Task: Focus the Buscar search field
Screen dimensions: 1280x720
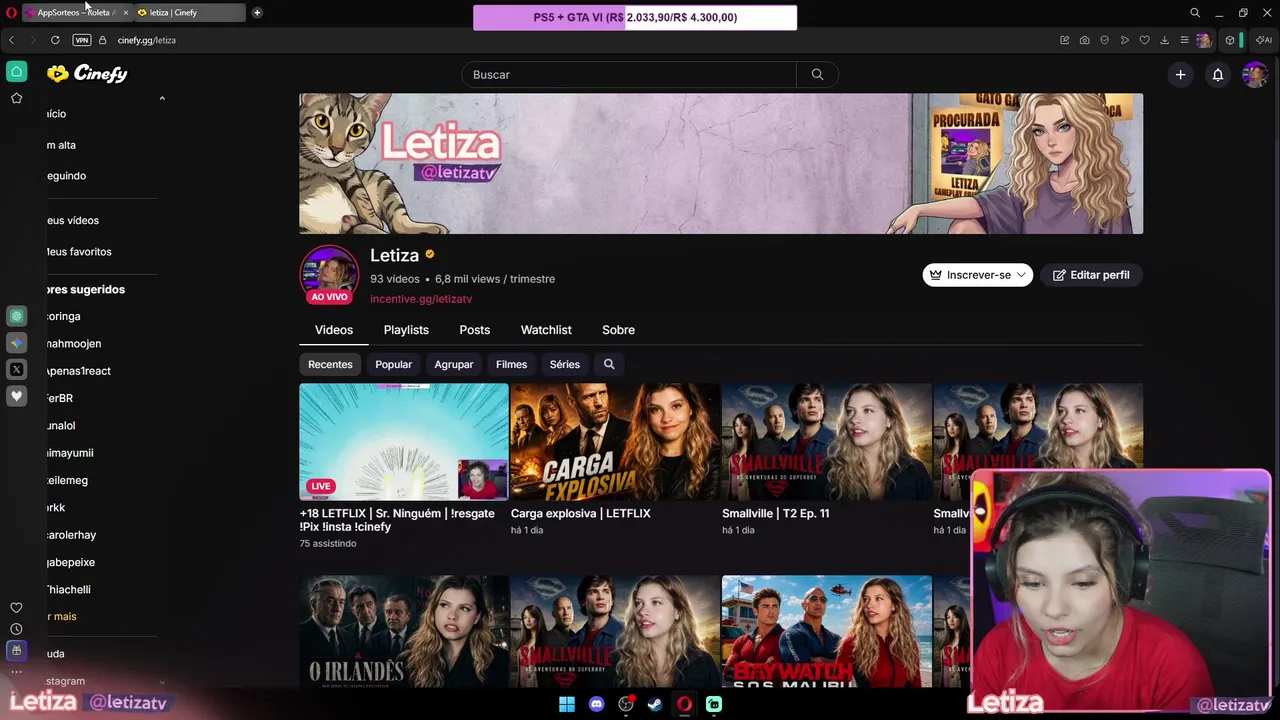Action: [x=629, y=74]
